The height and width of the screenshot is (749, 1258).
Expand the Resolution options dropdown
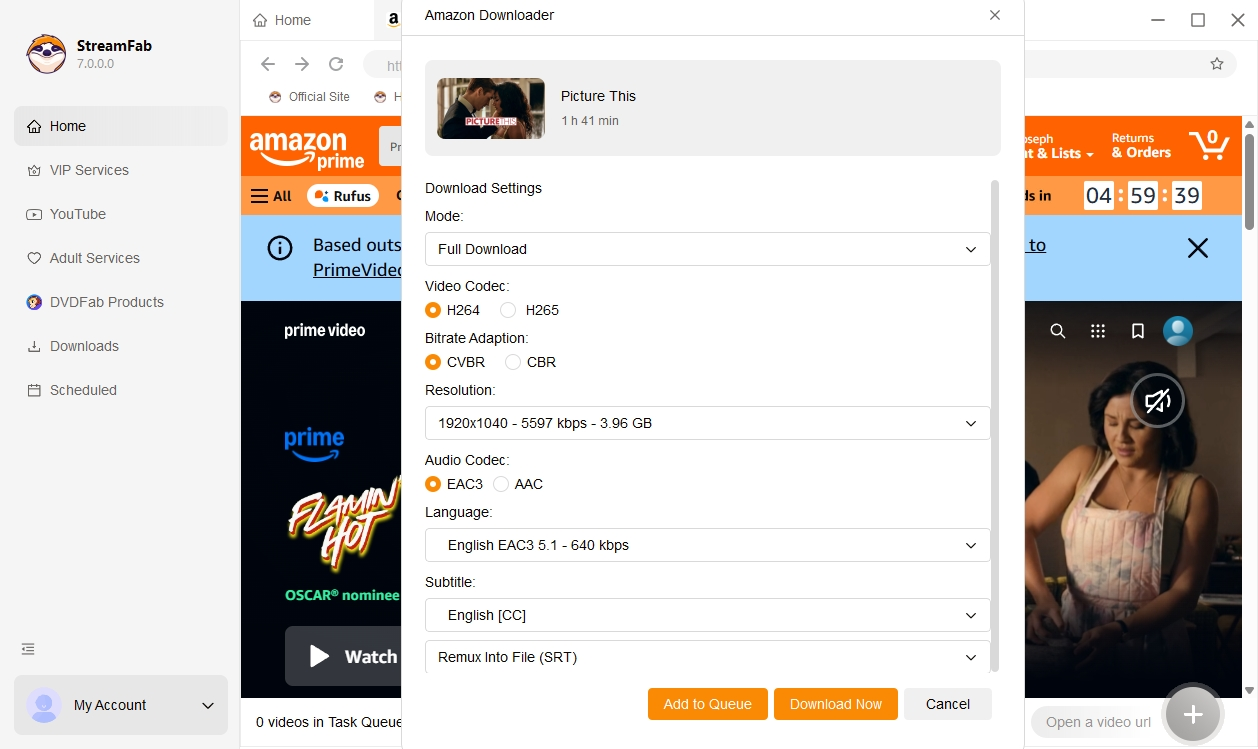pyautogui.click(x=707, y=423)
